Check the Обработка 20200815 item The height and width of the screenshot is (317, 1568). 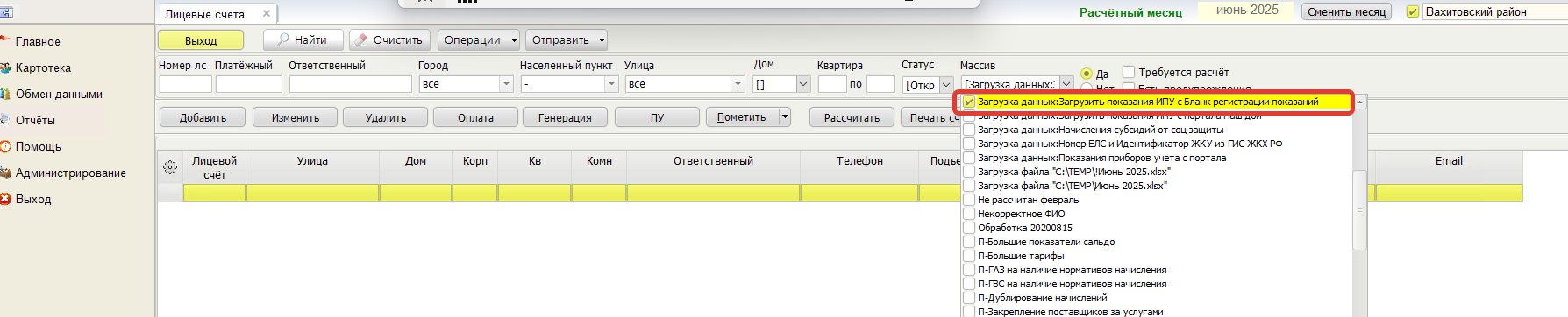pos(969,228)
